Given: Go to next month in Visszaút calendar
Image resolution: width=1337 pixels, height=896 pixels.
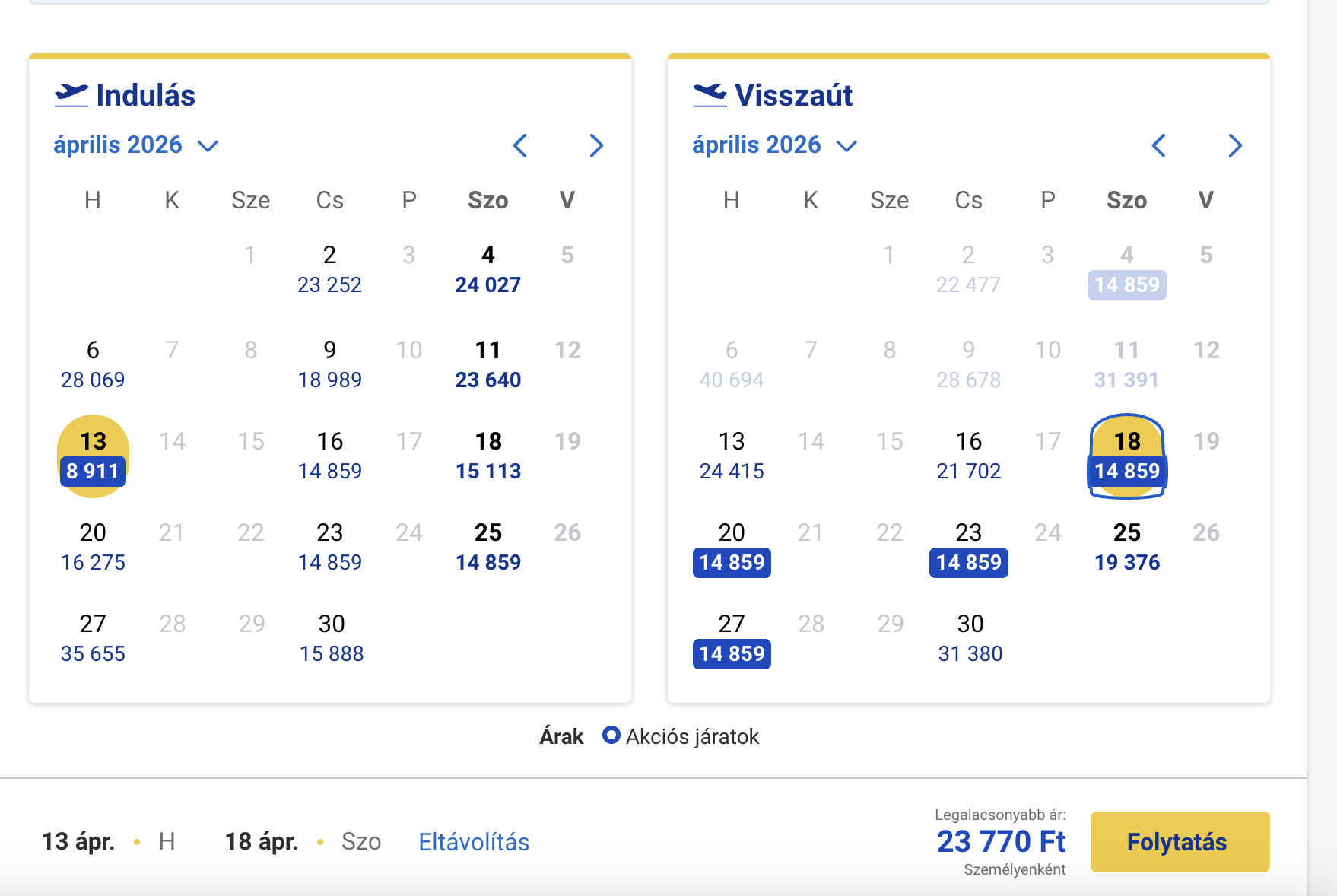Looking at the screenshot, I should point(1235,145).
